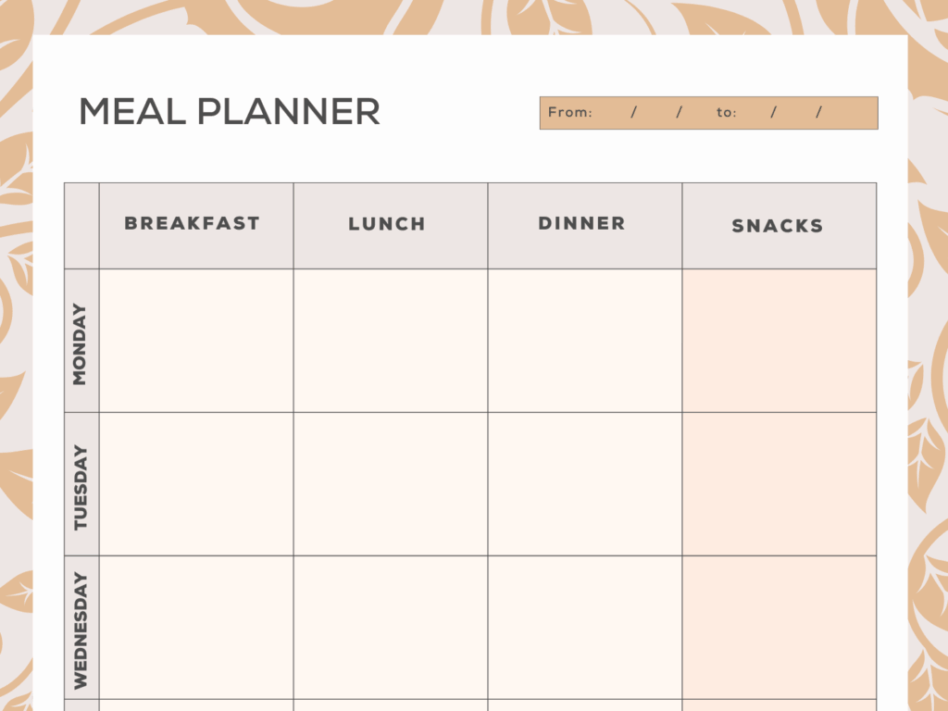The image size is (948, 711).
Task: Click the TUESDAY row label
Action: click(80, 487)
